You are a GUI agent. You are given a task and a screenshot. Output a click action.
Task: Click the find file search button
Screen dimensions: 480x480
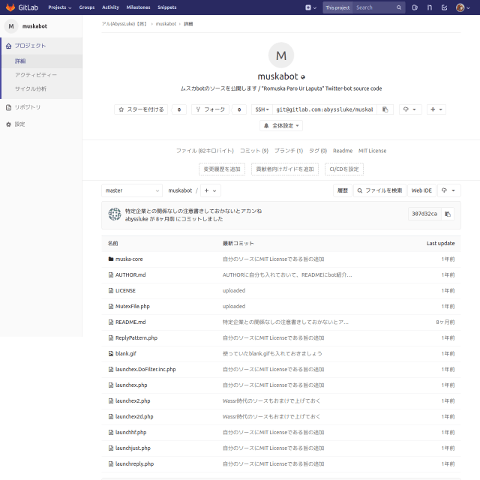click(380, 190)
